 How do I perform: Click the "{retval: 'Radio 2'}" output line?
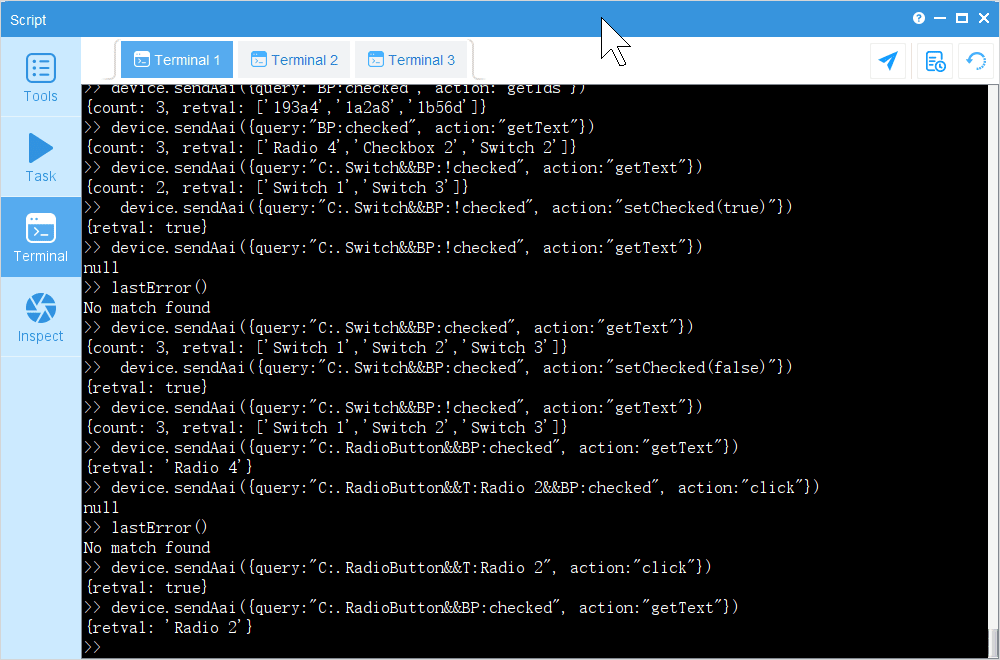(168, 627)
